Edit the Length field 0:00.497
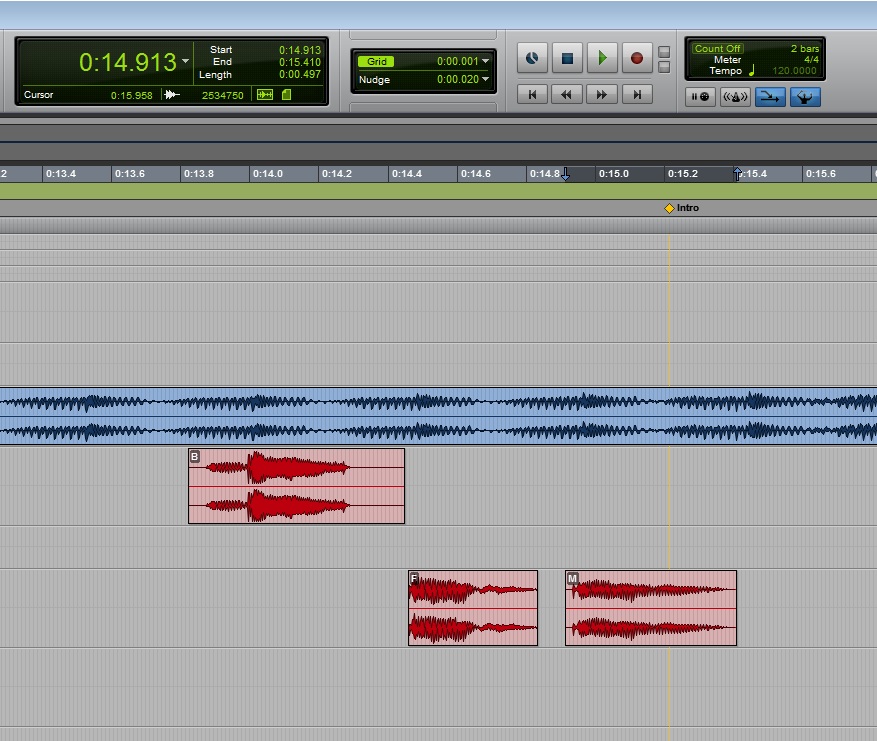The width and height of the screenshot is (877, 741). pos(300,74)
